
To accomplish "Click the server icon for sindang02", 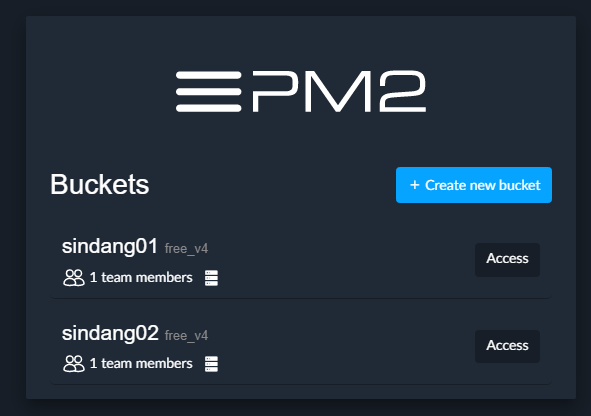I will tap(211, 364).
